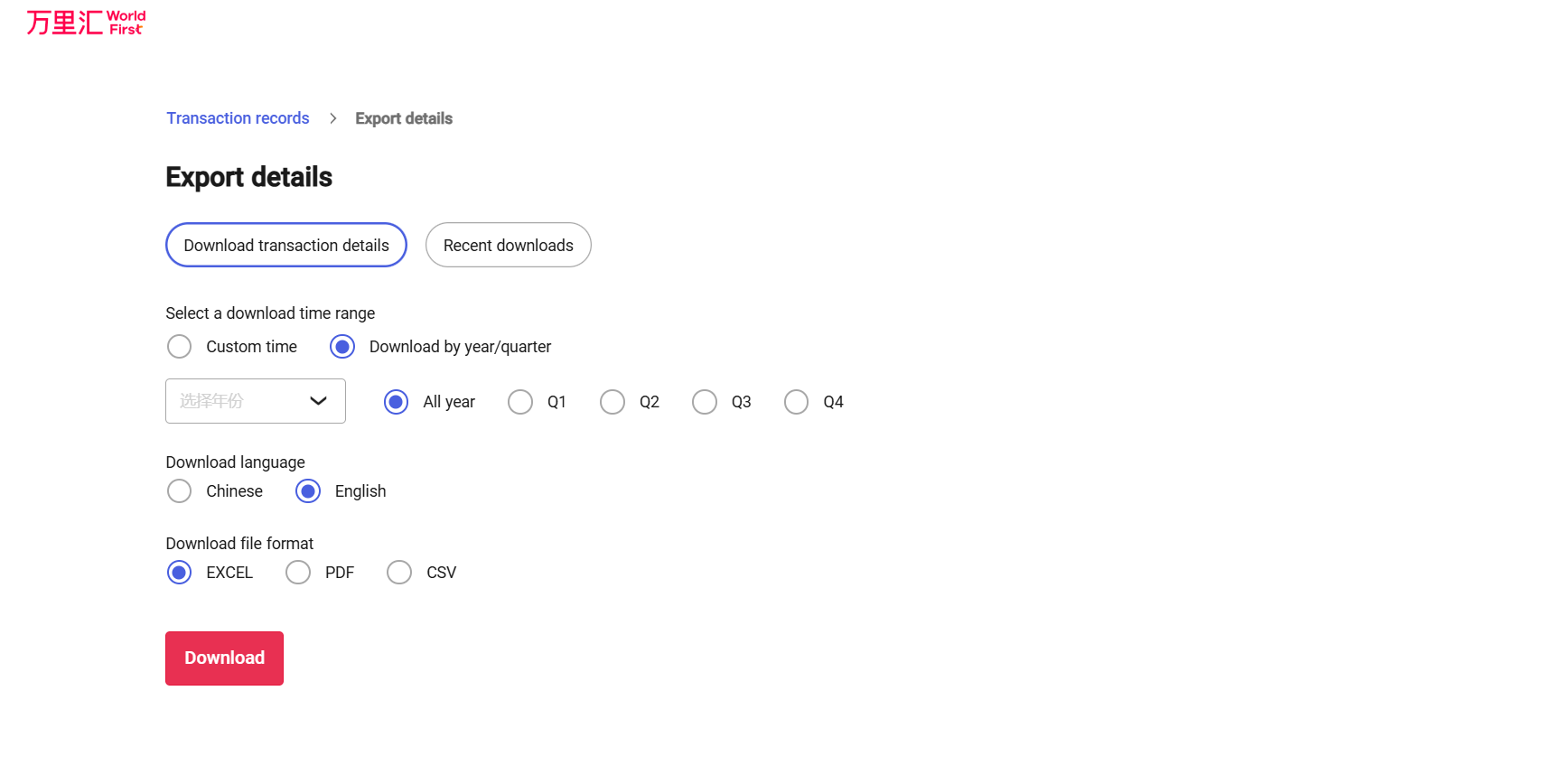The image size is (1543, 784).
Task: Switch to Download transaction details tab
Action: point(286,246)
